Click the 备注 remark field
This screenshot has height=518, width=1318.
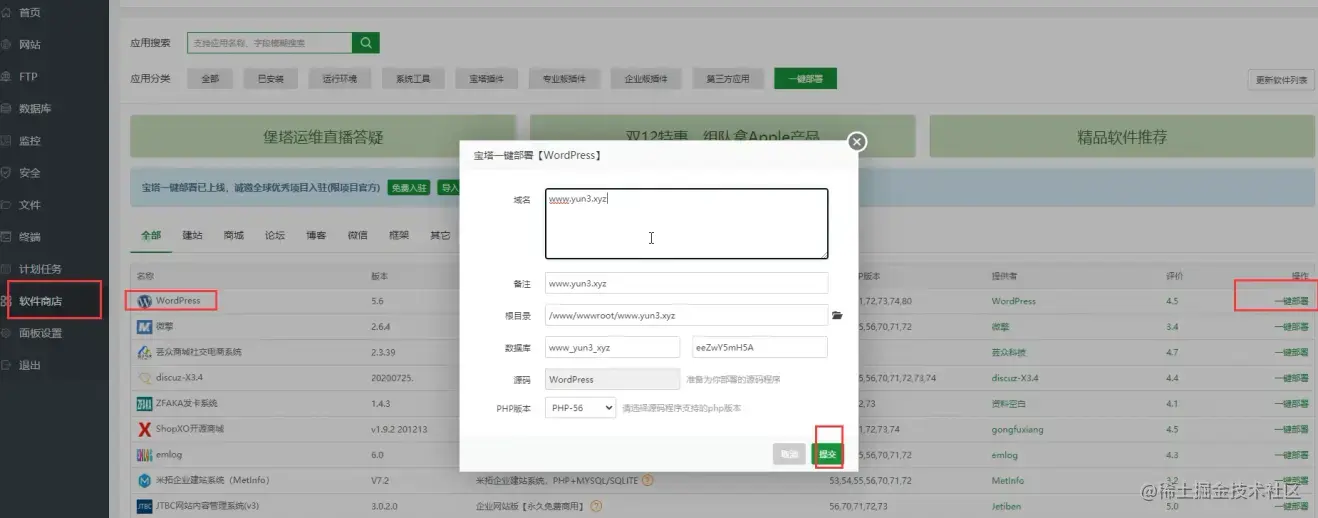(686, 283)
